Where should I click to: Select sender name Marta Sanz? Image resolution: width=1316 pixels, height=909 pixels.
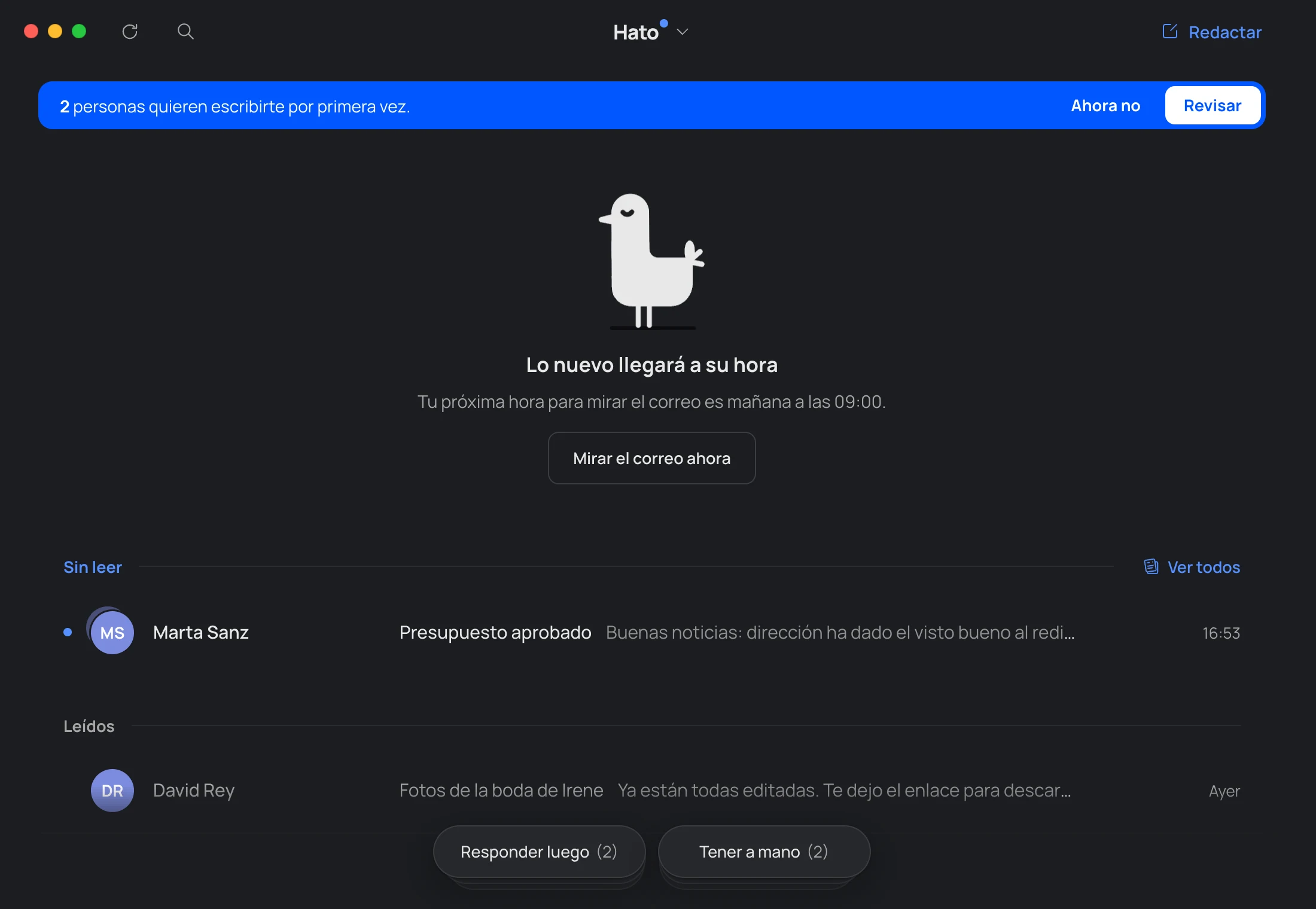(x=200, y=632)
